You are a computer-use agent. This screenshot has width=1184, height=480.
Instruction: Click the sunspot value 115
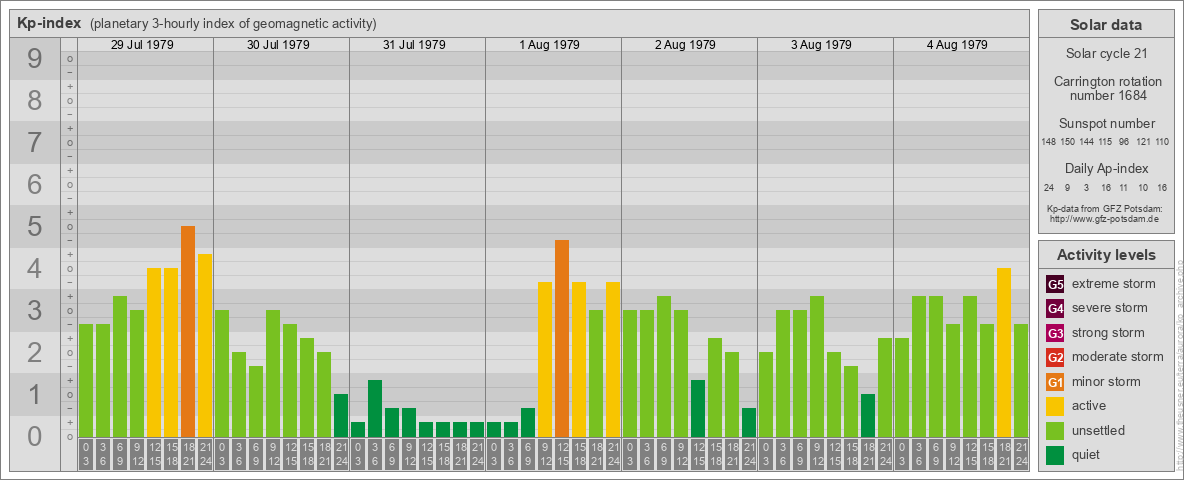pos(1106,142)
